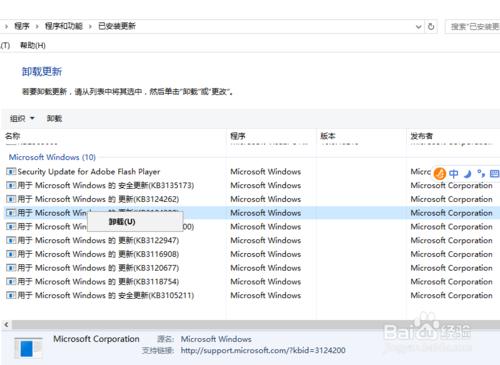Sort by the 版本 column header
Image resolution: width=500 pixels, height=365 pixels.
[328, 136]
